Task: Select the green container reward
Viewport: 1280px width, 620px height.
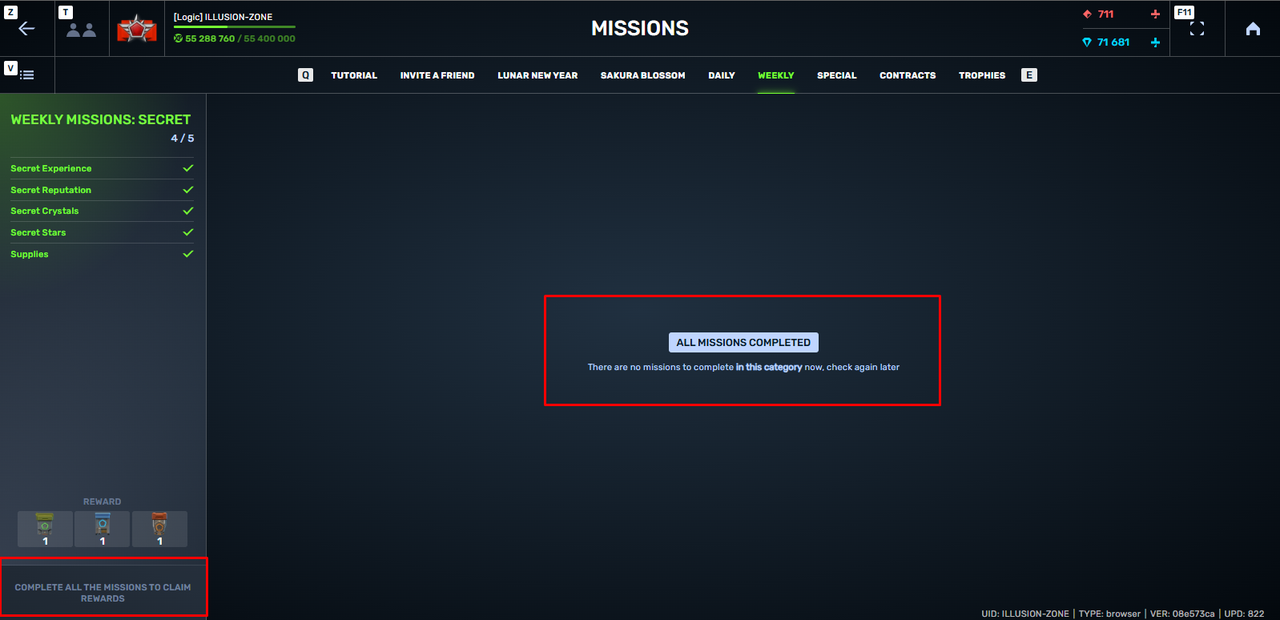Action: (45, 529)
